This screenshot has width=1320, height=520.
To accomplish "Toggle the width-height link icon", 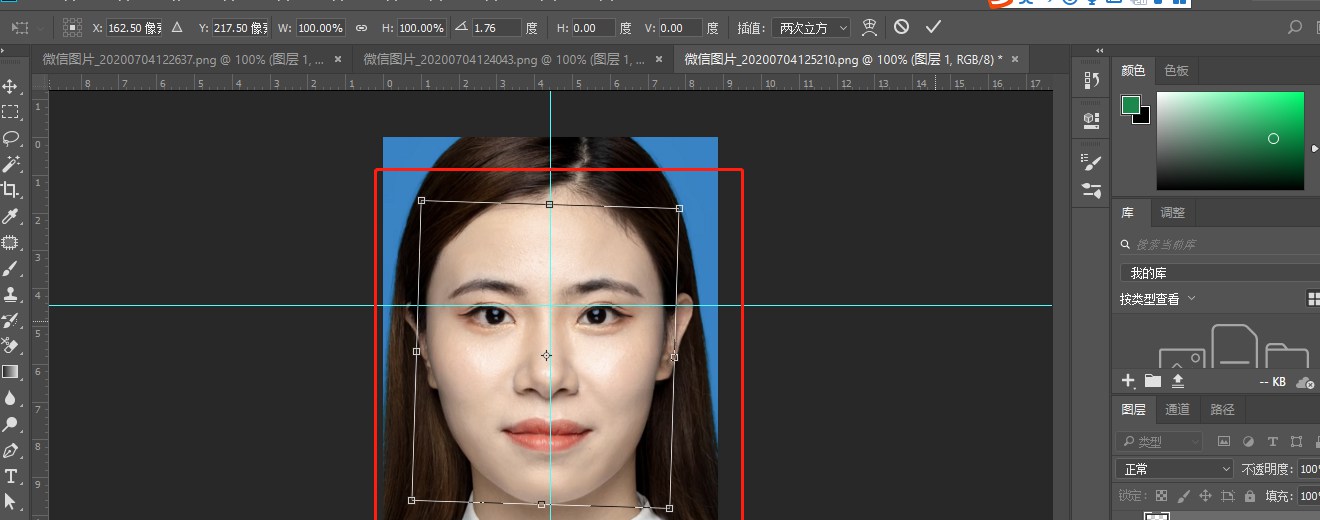I will (361, 28).
